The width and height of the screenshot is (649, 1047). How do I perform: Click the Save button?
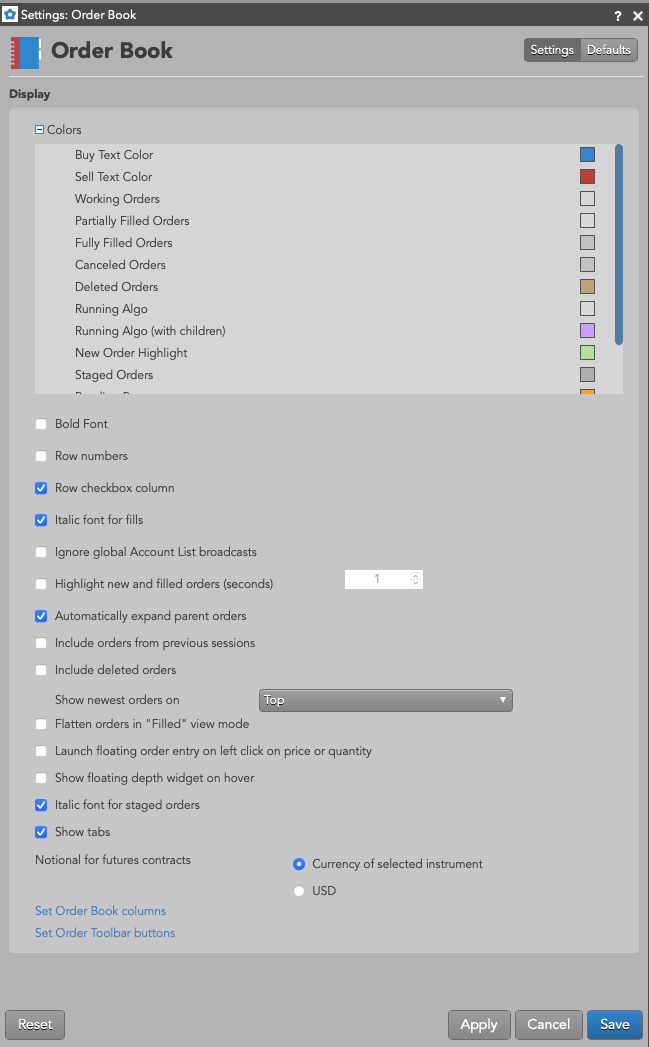tap(614, 1024)
